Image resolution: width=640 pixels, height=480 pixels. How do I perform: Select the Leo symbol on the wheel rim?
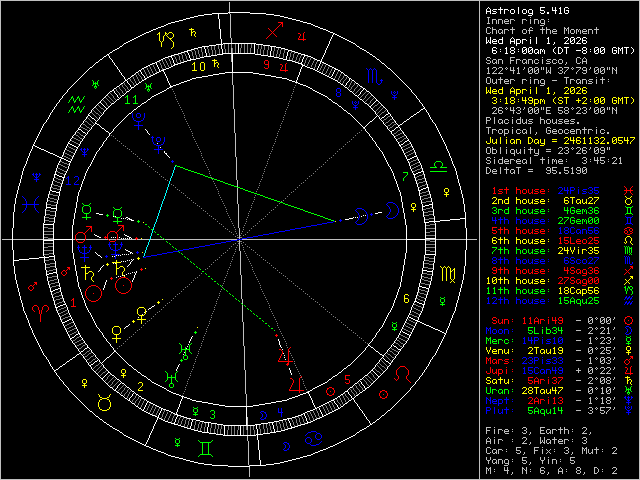pos(405,373)
